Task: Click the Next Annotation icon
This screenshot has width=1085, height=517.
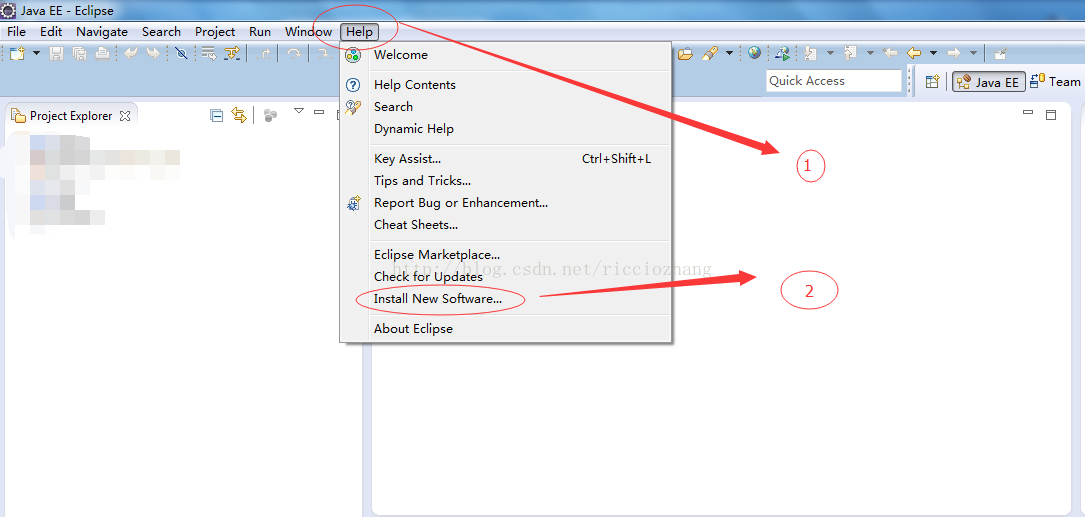Action: point(810,53)
